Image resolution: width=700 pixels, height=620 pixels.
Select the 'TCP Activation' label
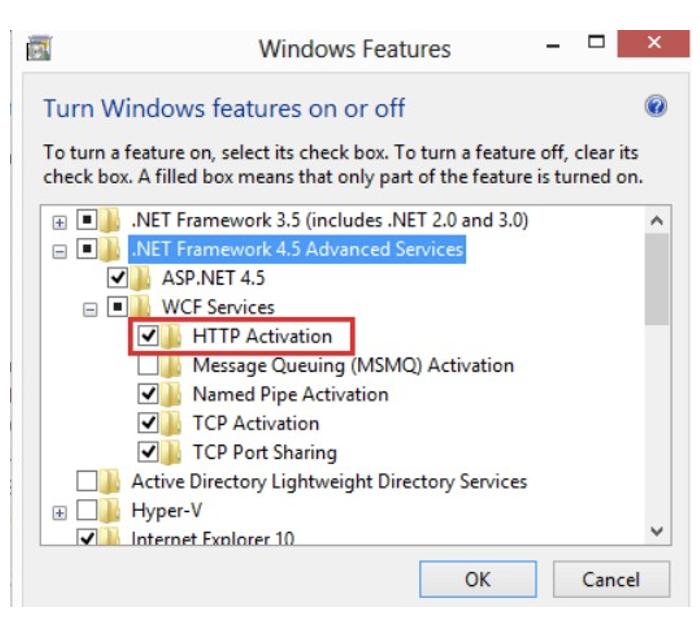256,424
